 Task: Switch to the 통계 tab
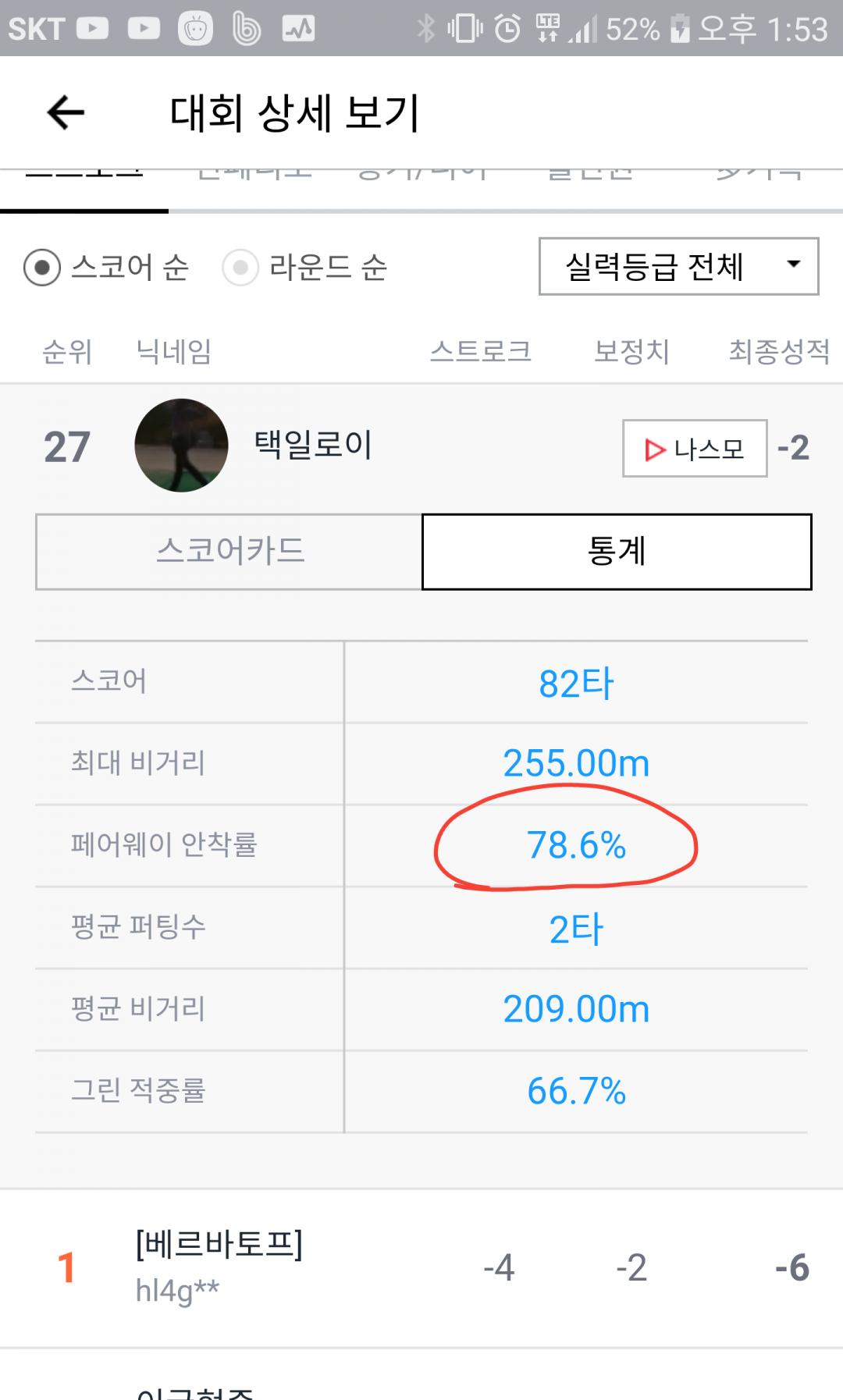tap(617, 552)
